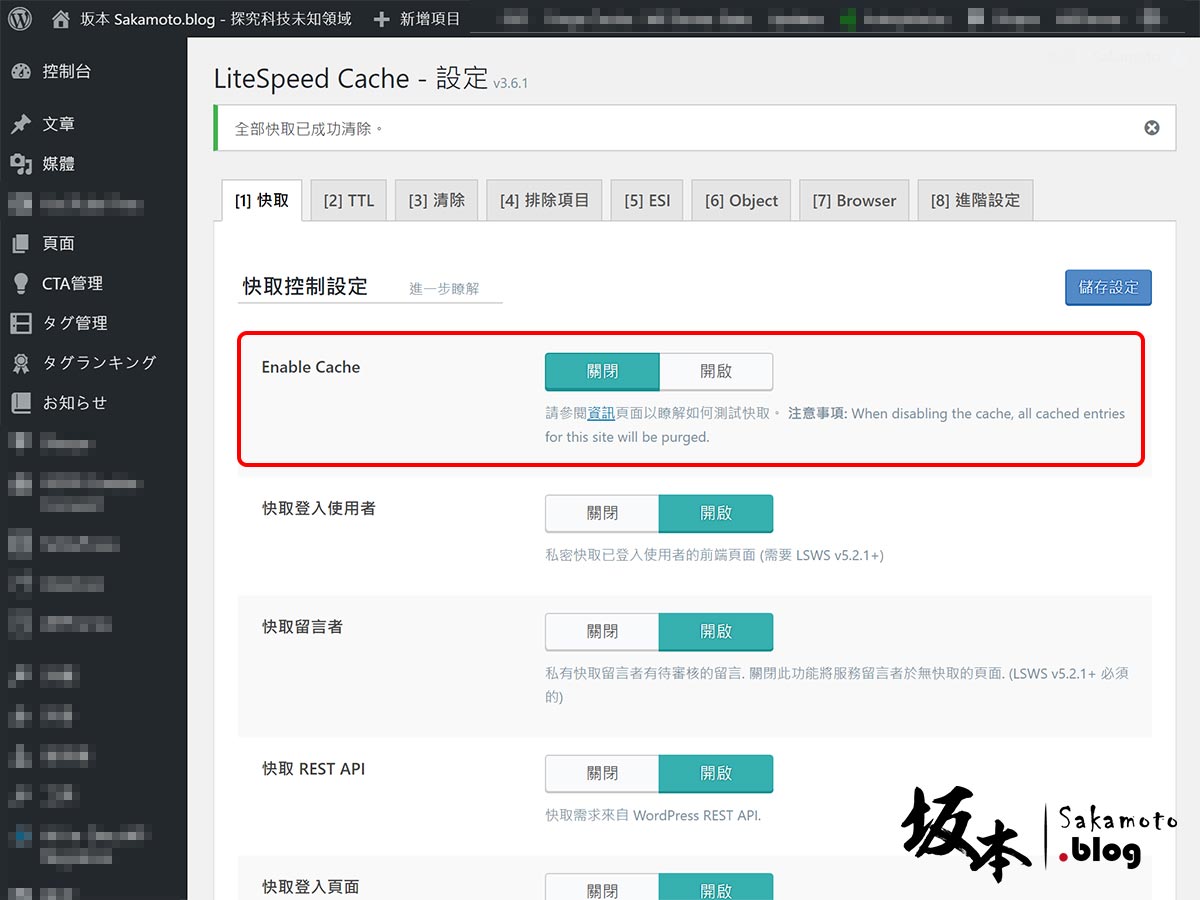Image resolution: width=1200 pixels, height=900 pixels.
Task: Click the version number v3.6.1
Action: pyautogui.click(x=510, y=83)
